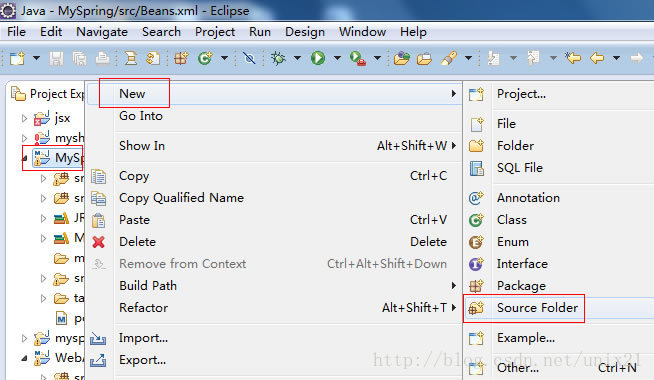Screen dimensions: 654x380
Task: Click the green Run toolbar button
Action: coord(318,58)
